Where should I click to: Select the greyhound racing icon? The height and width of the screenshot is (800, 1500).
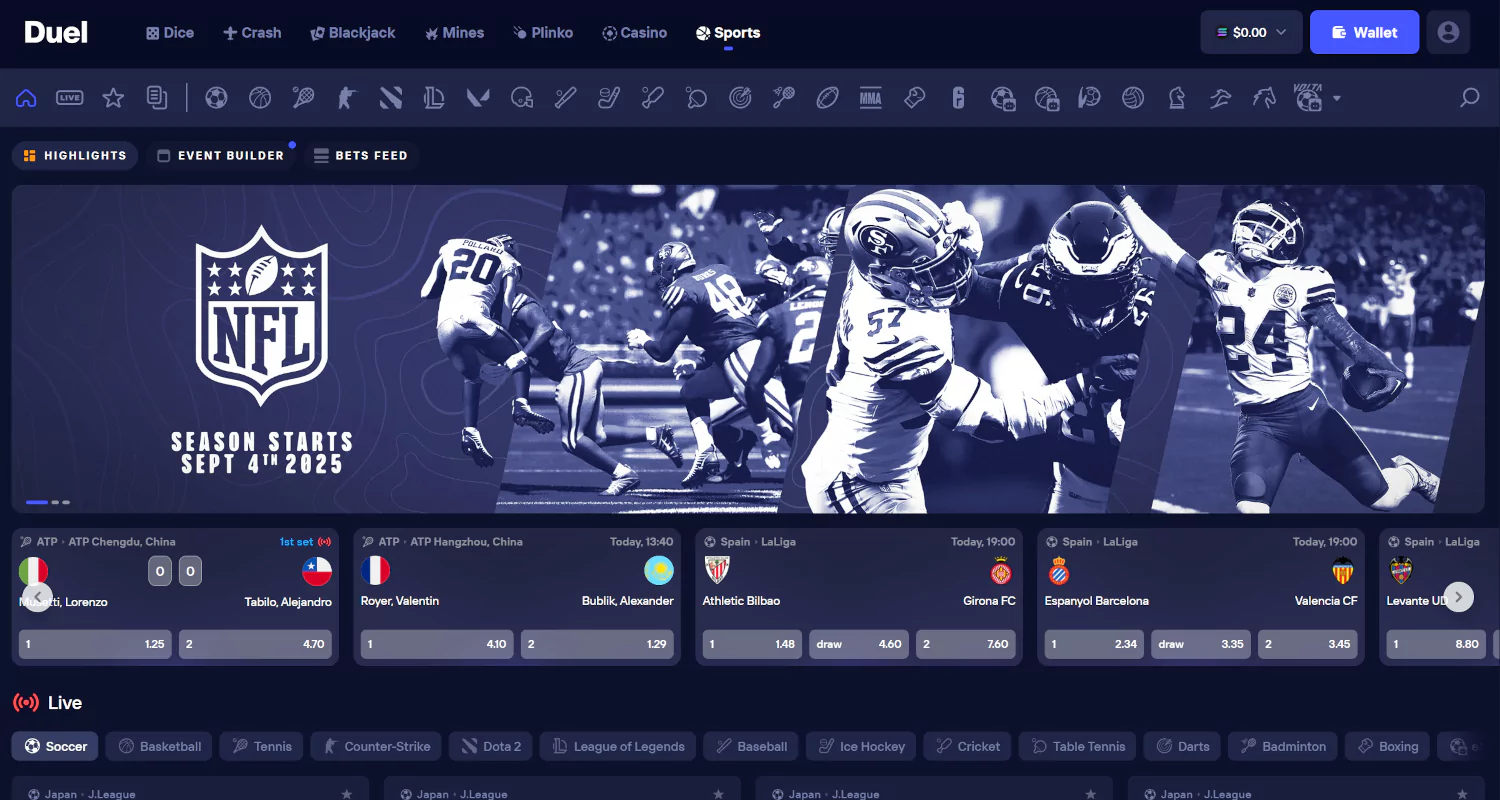[x=1220, y=97]
